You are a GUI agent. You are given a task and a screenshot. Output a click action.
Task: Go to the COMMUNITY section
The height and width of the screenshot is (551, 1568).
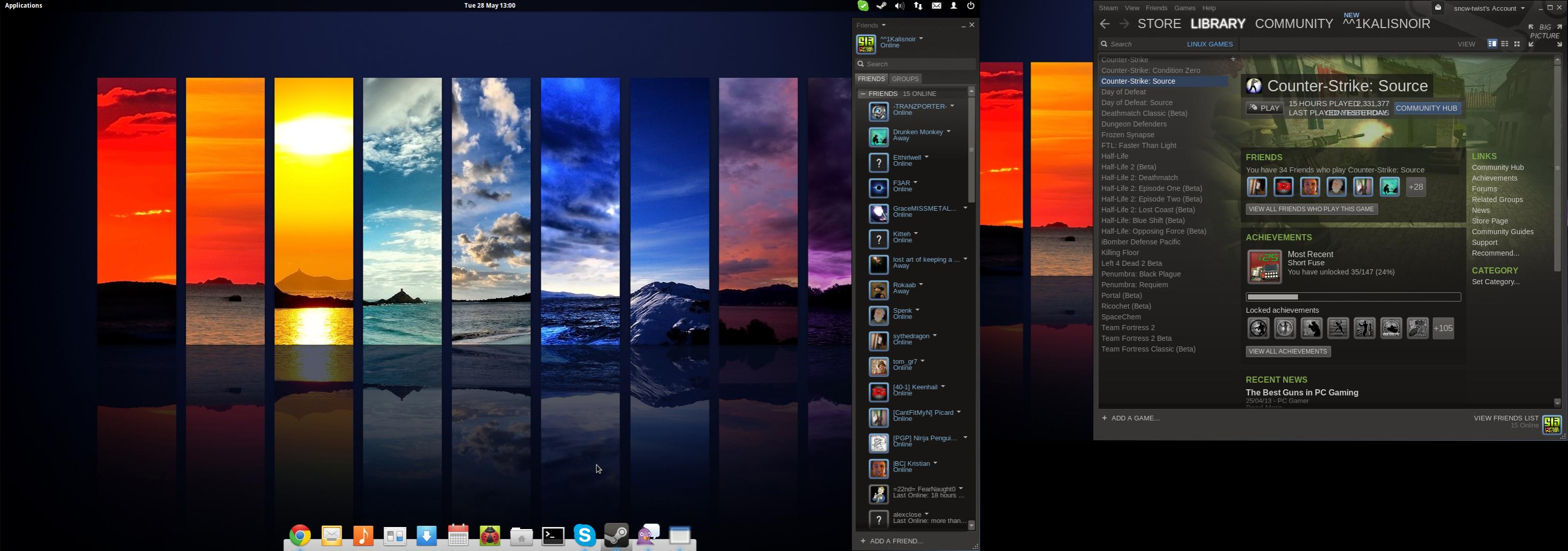click(x=1294, y=23)
